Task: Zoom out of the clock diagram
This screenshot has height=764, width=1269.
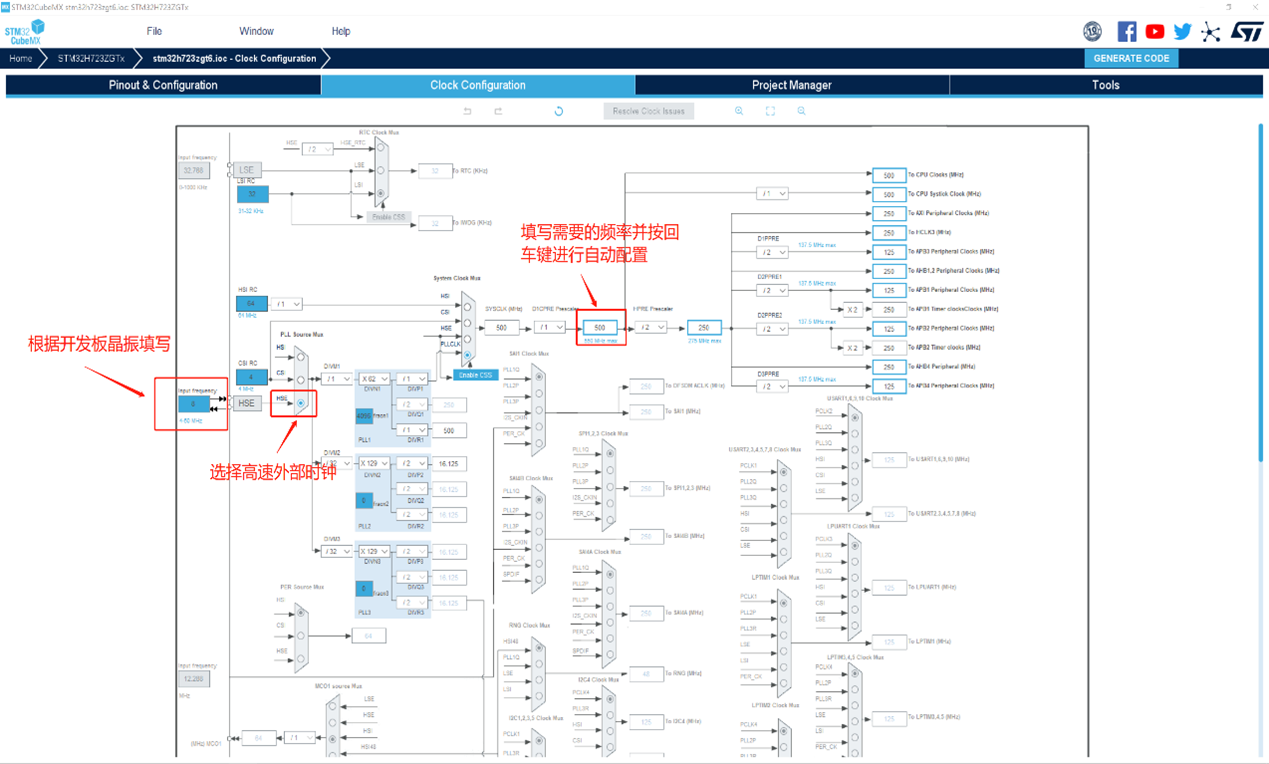Action: 801,111
